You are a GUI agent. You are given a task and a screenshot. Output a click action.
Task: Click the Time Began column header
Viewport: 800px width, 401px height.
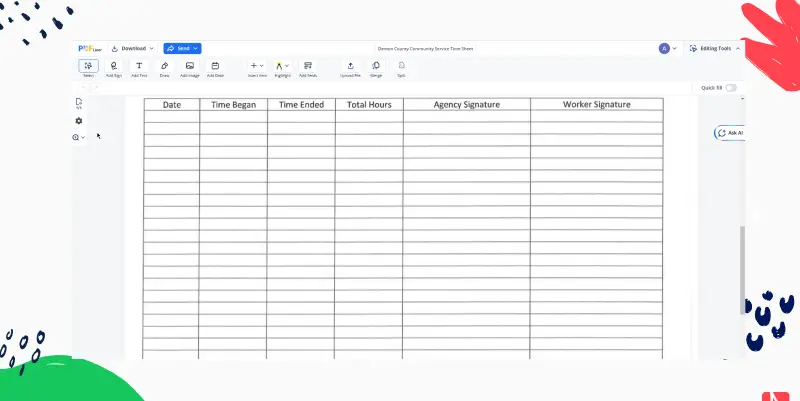(x=233, y=105)
